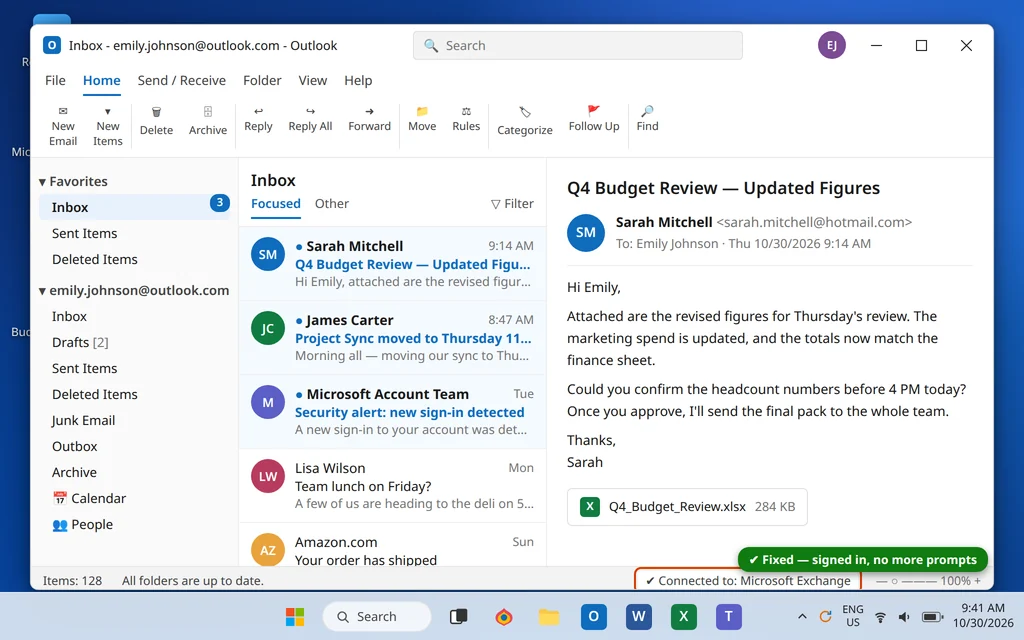Open the Wi-Fi network icon
Screen dimensions: 1024x640
880,616
